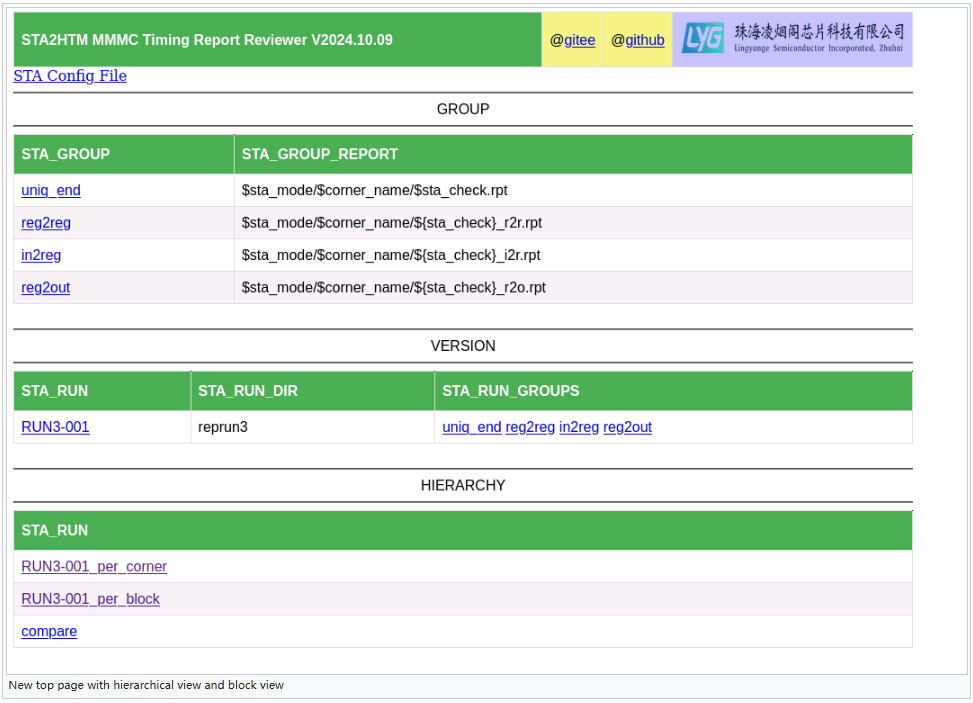The height and width of the screenshot is (703, 973).
Task: Open the reg2out group in GROUP table
Action: (x=46, y=288)
